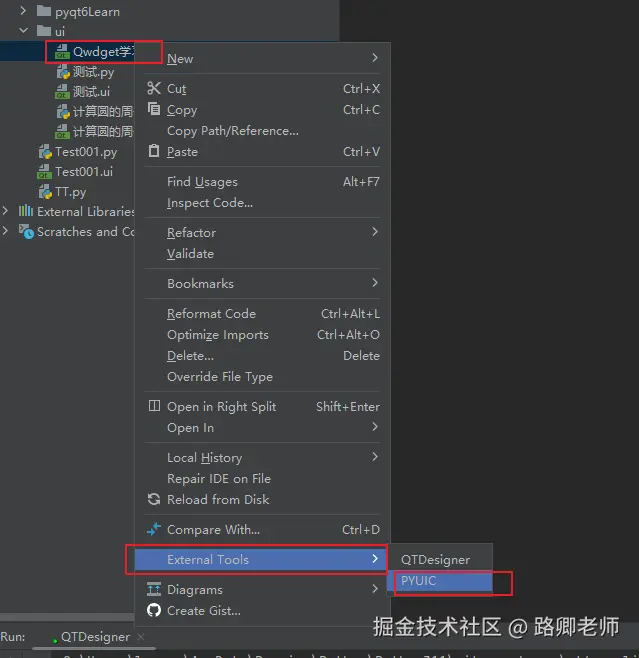Click the Scratches and Consoles icon
The image size is (639, 658).
pyautogui.click(x=26, y=231)
